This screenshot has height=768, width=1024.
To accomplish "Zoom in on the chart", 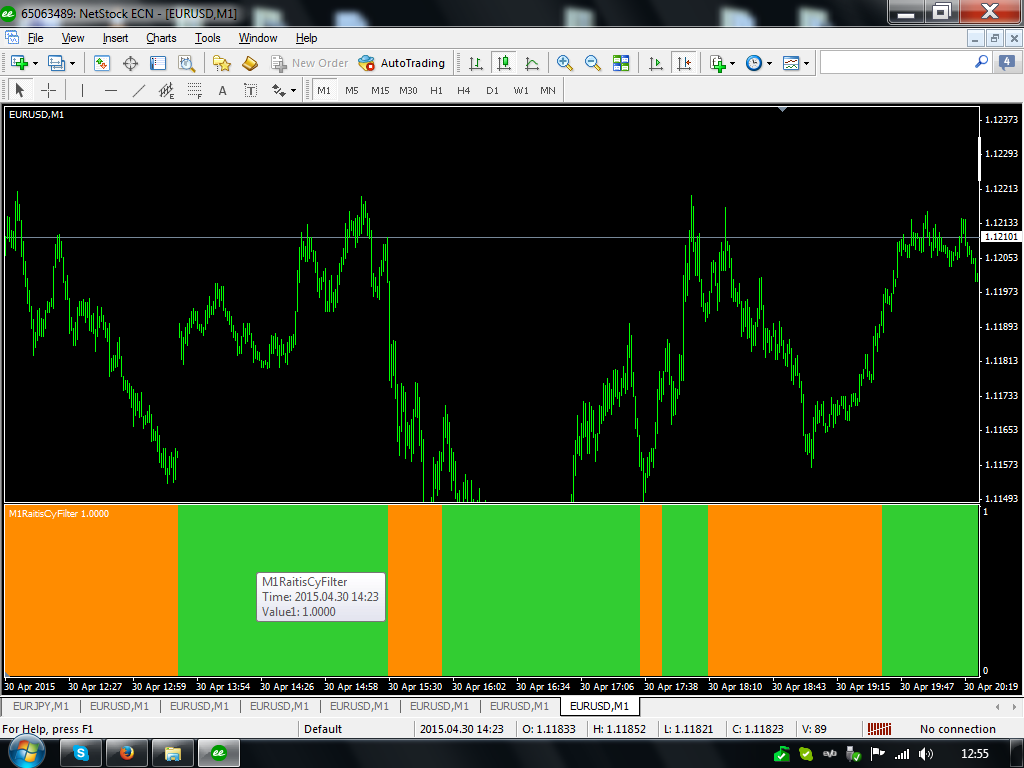I will pos(564,63).
